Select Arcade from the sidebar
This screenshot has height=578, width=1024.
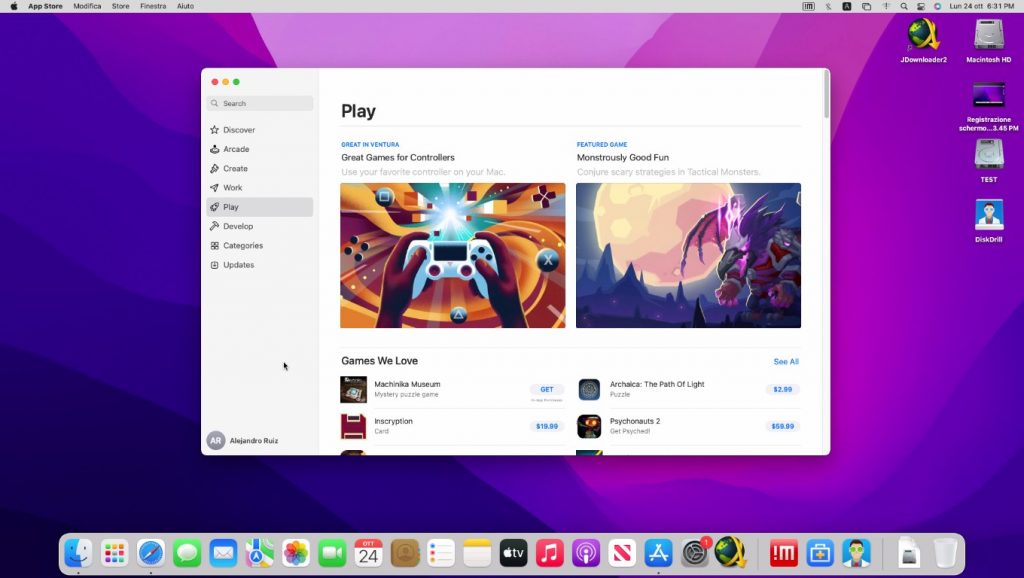tap(235, 148)
